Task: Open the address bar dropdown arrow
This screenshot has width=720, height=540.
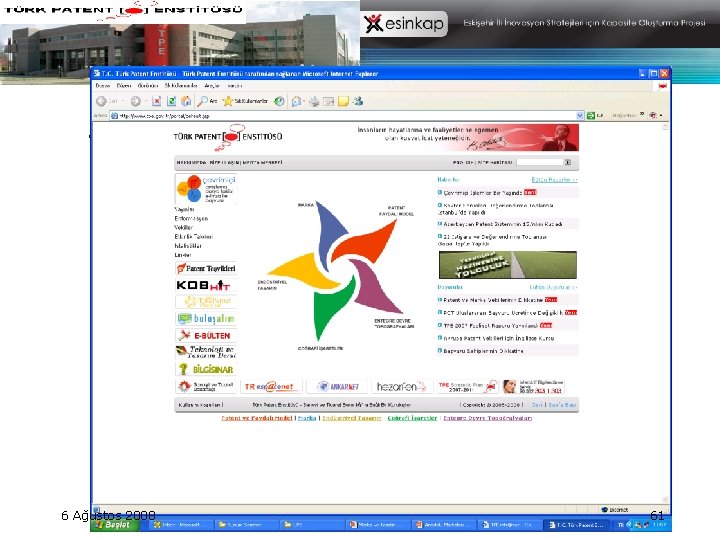Action: tap(579, 115)
